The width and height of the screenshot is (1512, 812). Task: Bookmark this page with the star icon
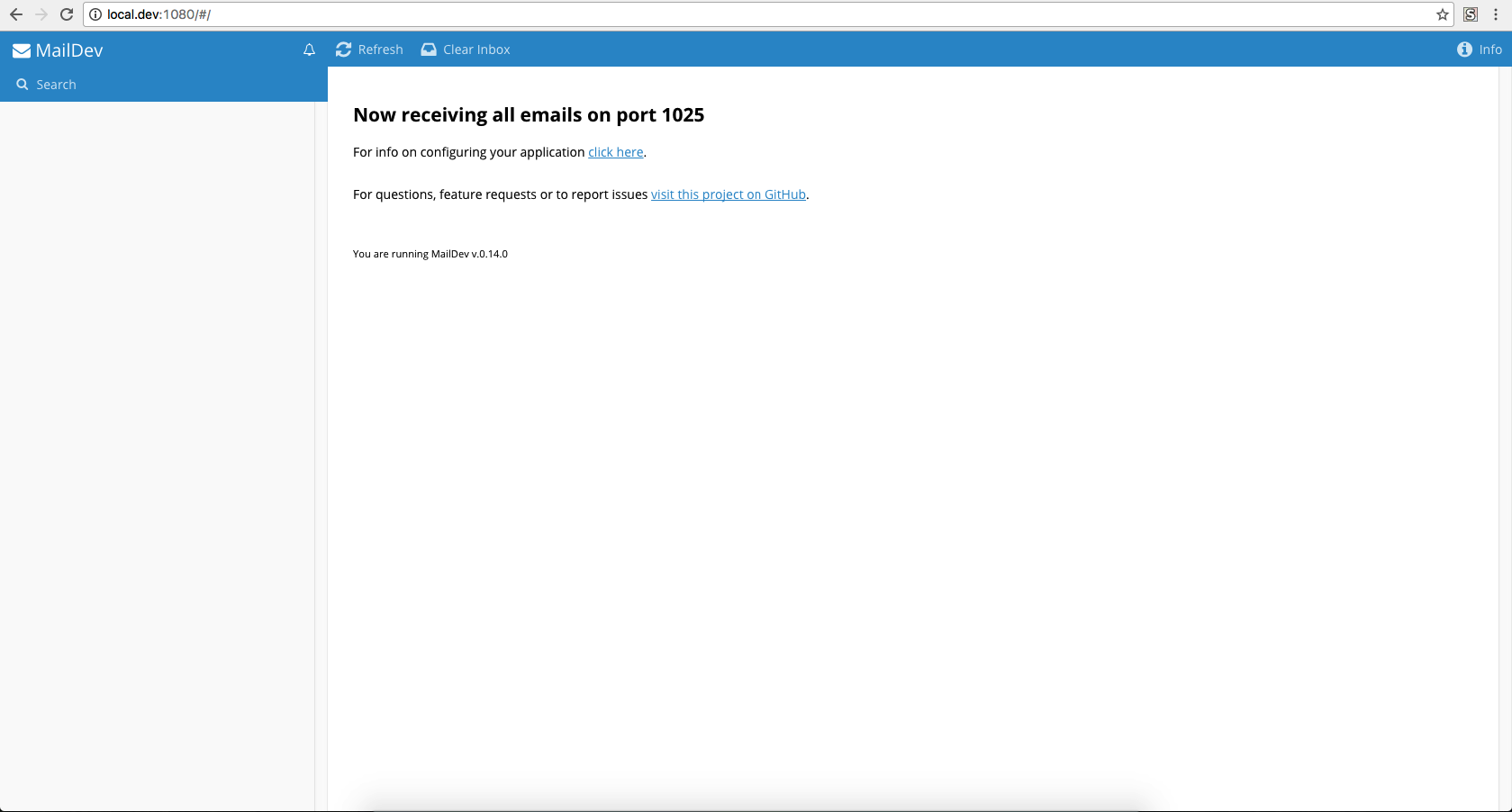point(1443,14)
